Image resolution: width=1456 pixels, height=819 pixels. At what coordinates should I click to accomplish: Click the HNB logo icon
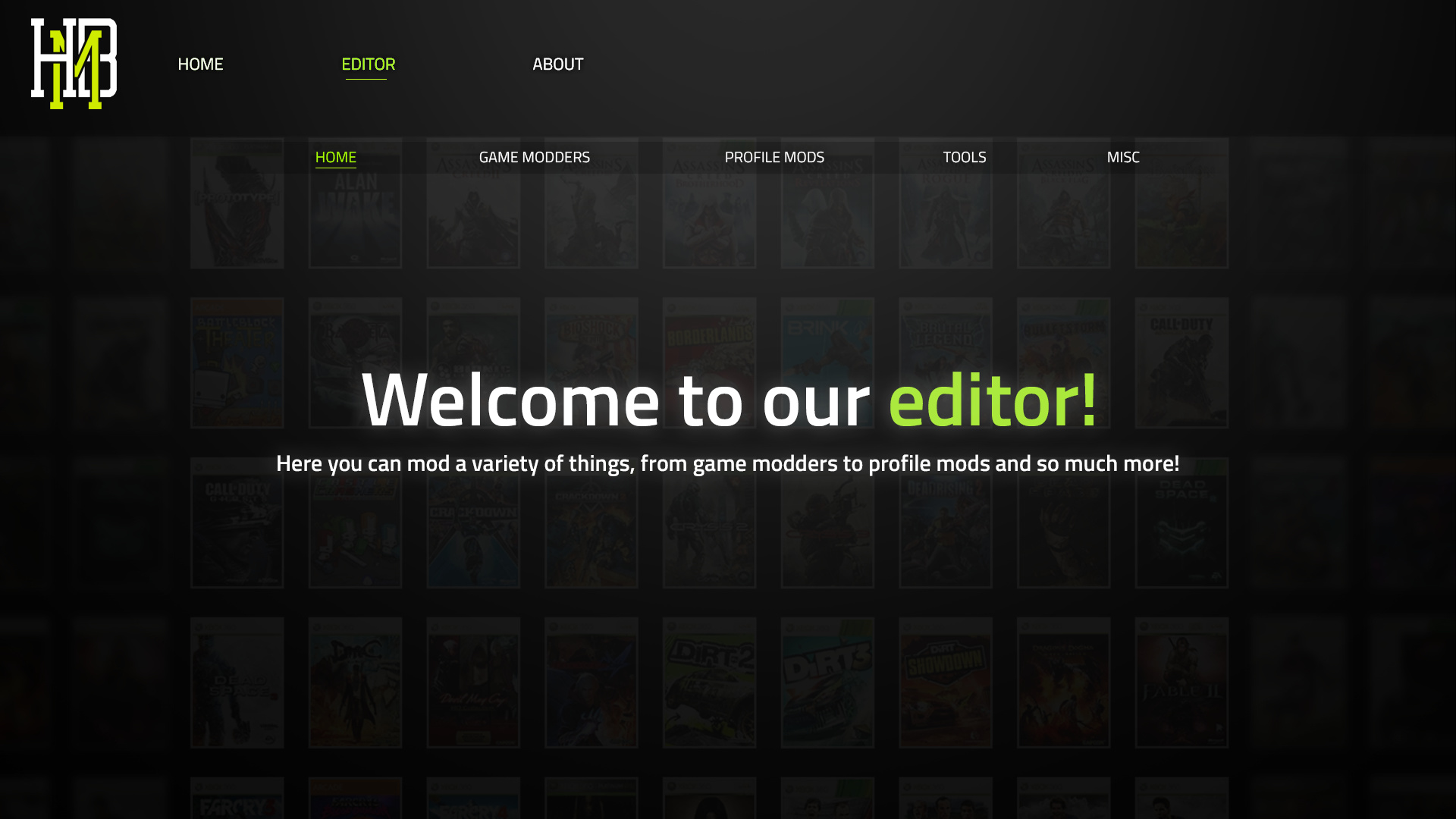[74, 64]
